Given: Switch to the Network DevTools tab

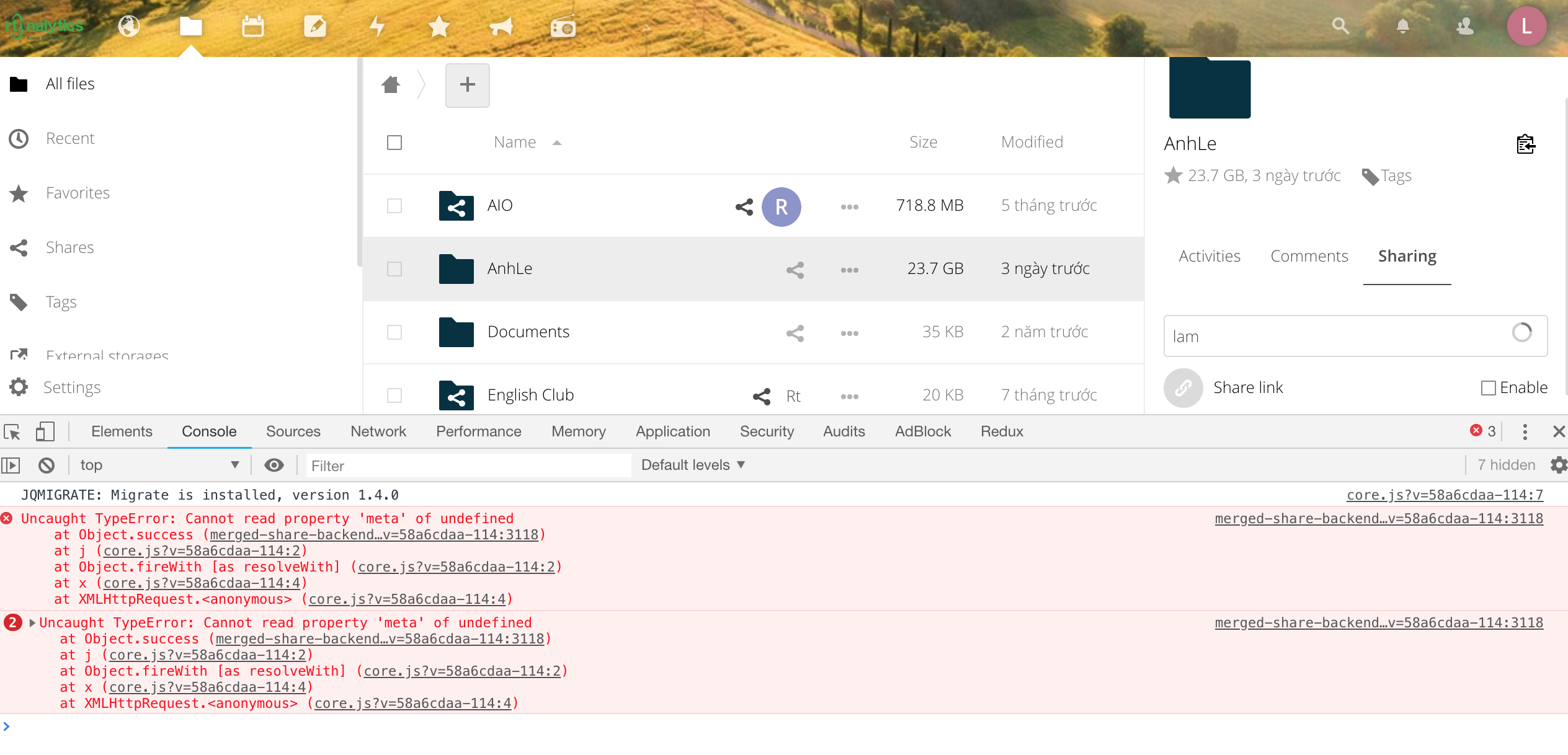Looking at the screenshot, I should pos(378,431).
